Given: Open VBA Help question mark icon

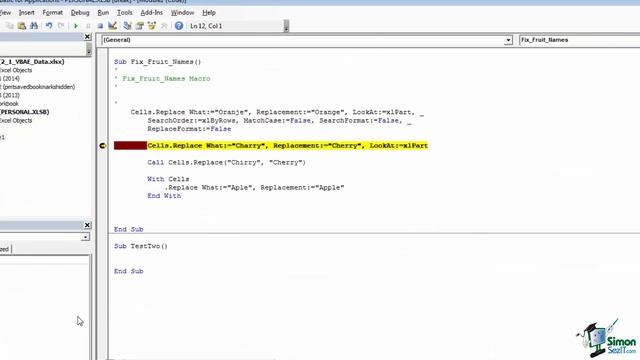Looking at the screenshot, I should point(179,26).
